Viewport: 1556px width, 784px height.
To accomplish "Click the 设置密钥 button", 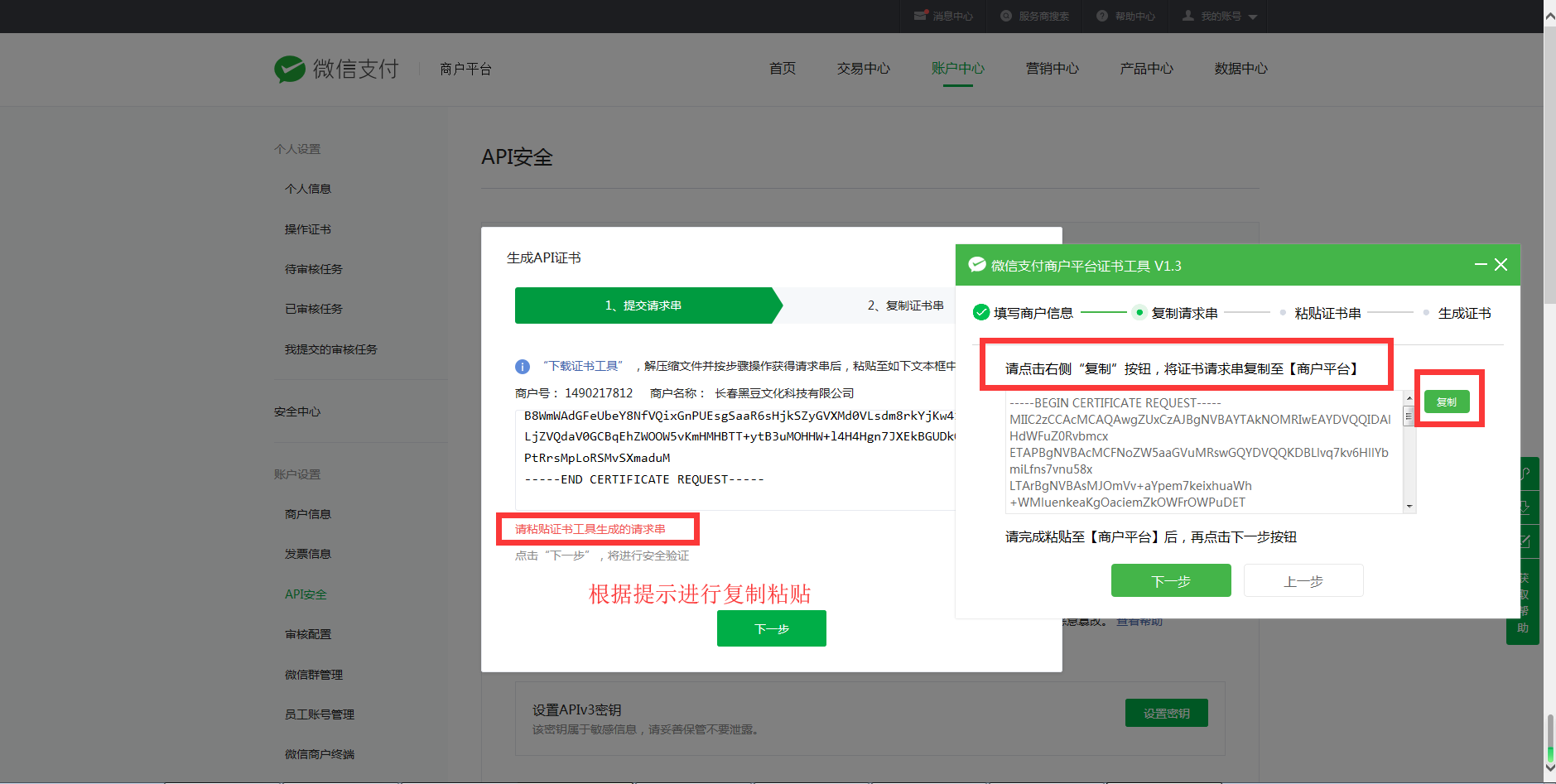I will pos(1166,713).
